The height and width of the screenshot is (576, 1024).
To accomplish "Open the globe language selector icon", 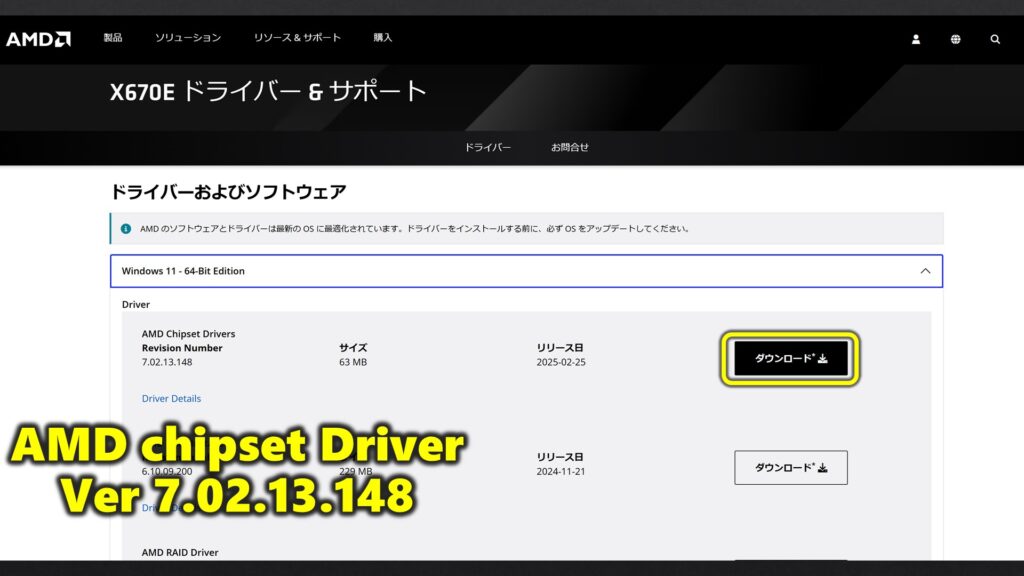I will pyautogui.click(x=955, y=39).
